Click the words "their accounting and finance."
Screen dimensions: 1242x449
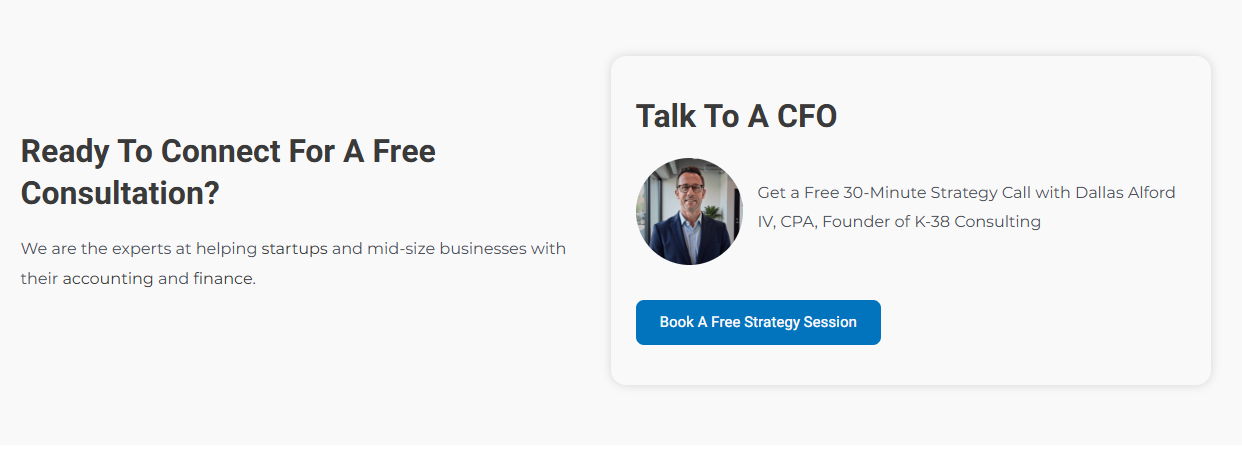click(x=138, y=278)
